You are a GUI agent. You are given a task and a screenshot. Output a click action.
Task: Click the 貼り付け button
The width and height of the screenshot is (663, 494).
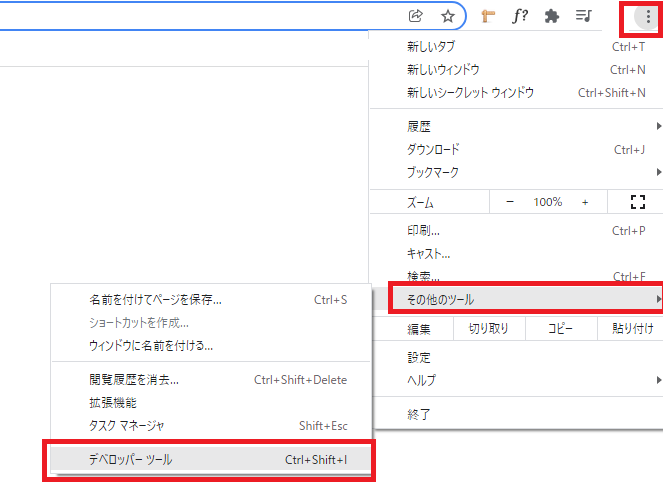click(x=632, y=329)
